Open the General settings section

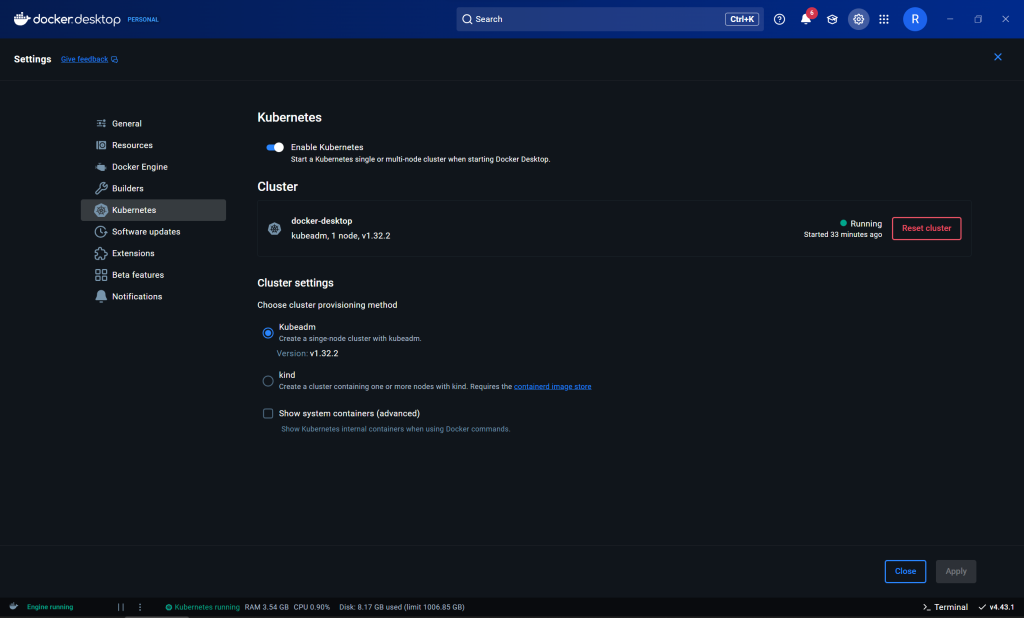tap(153, 123)
